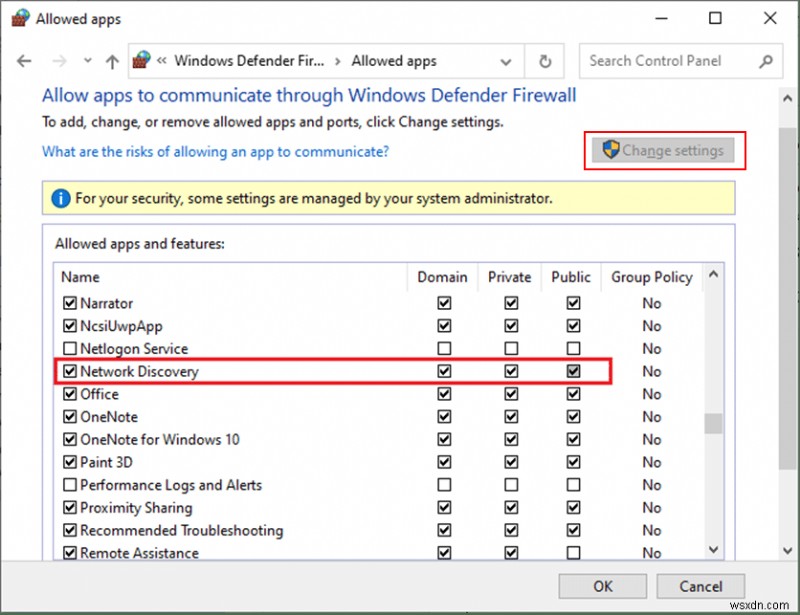The width and height of the screenshot is (800, 615).
Task: Click the shield icon on Change settings
Action: 610,150
